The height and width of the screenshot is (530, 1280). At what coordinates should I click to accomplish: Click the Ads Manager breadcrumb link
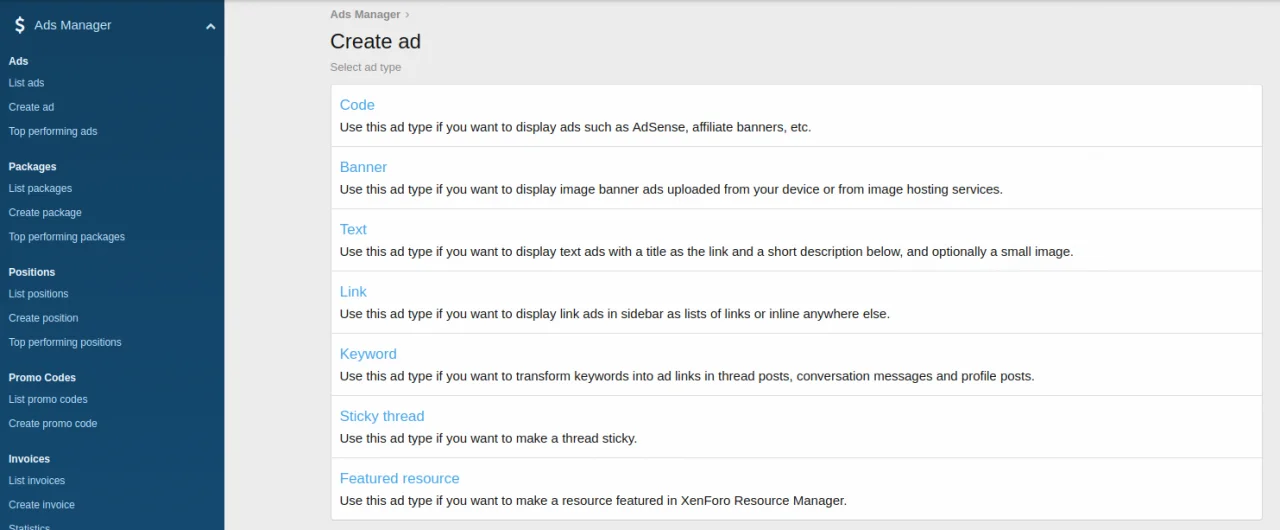[x=365, y=15]
